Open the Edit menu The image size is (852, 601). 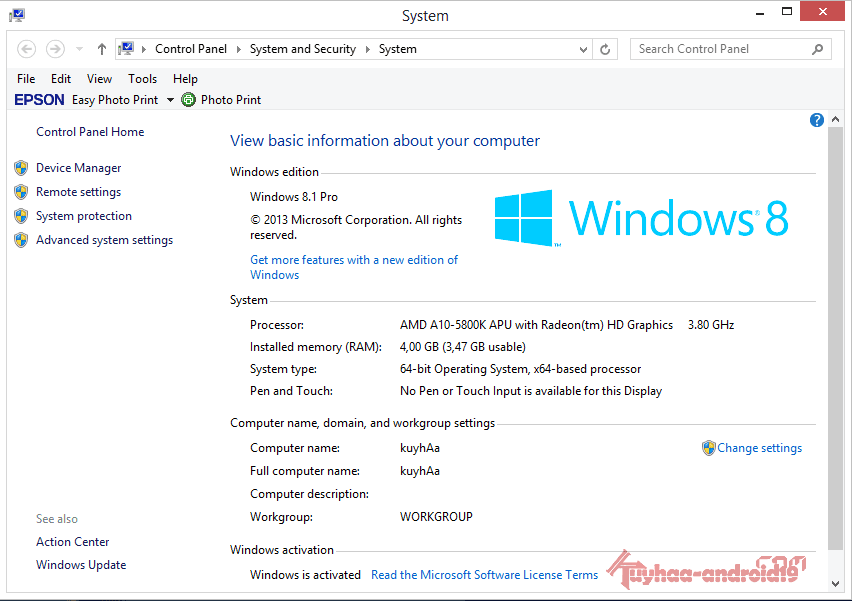pos(61,79)
